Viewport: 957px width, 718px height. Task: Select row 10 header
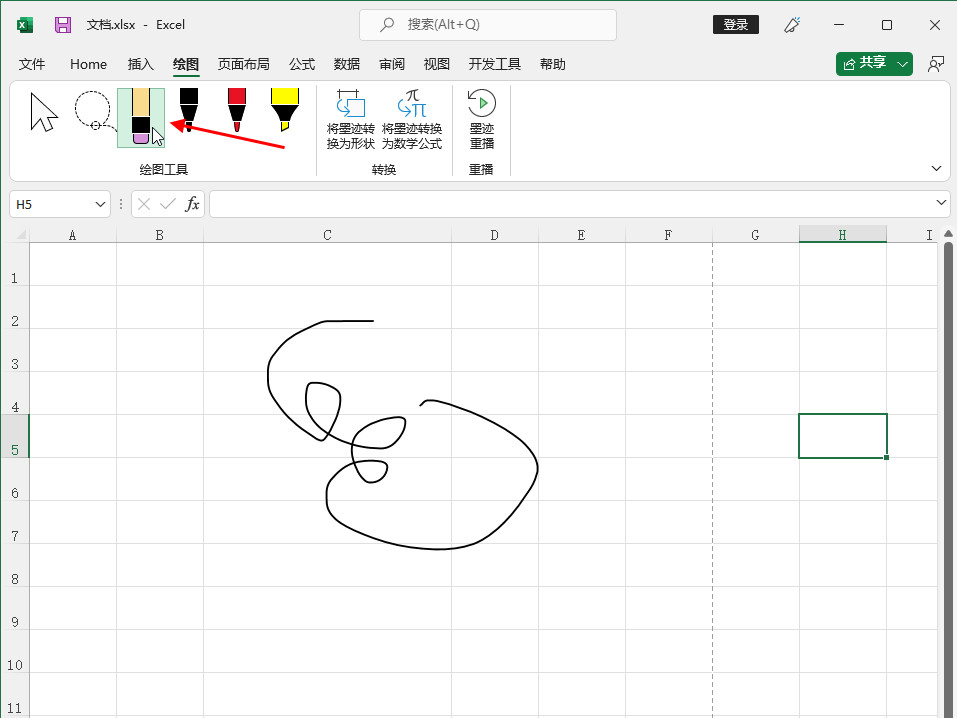tap(15, 651)
